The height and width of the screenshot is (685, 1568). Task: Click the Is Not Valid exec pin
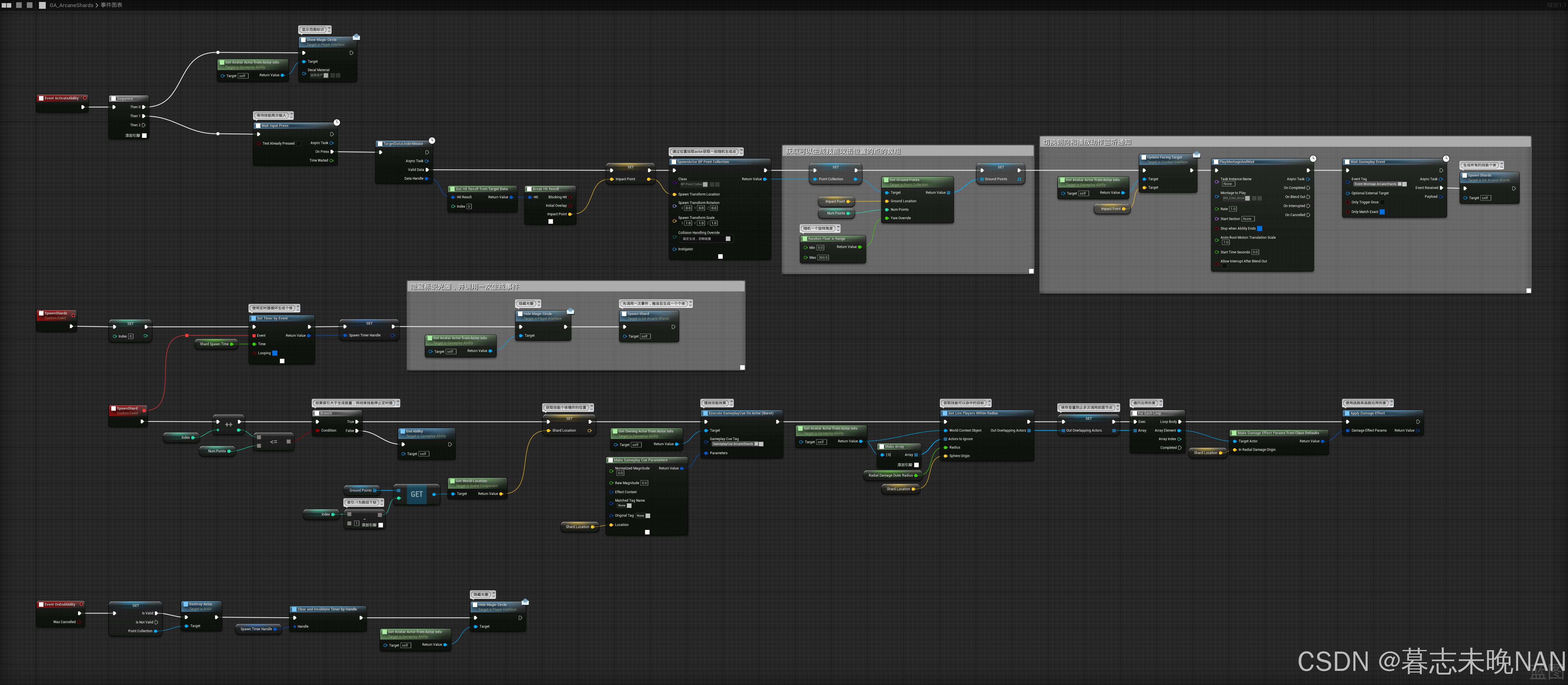coord(156,622)
